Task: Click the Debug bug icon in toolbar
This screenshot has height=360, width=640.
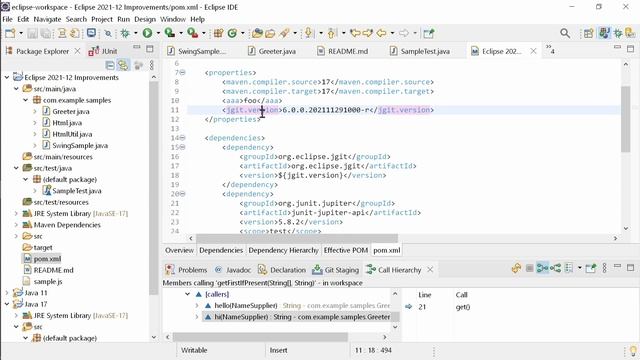Action: (125, 33)
